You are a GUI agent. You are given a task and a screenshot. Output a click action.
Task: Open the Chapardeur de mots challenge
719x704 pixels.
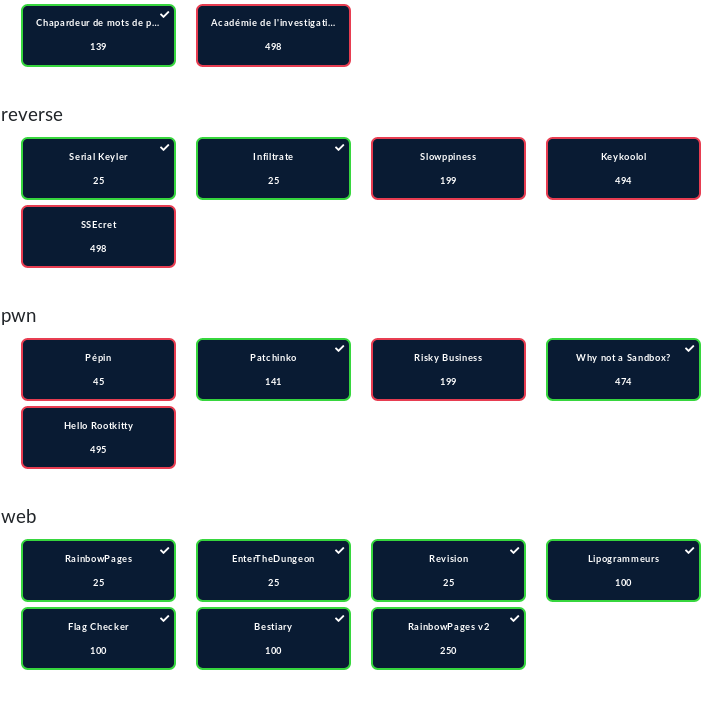point(98,35)
